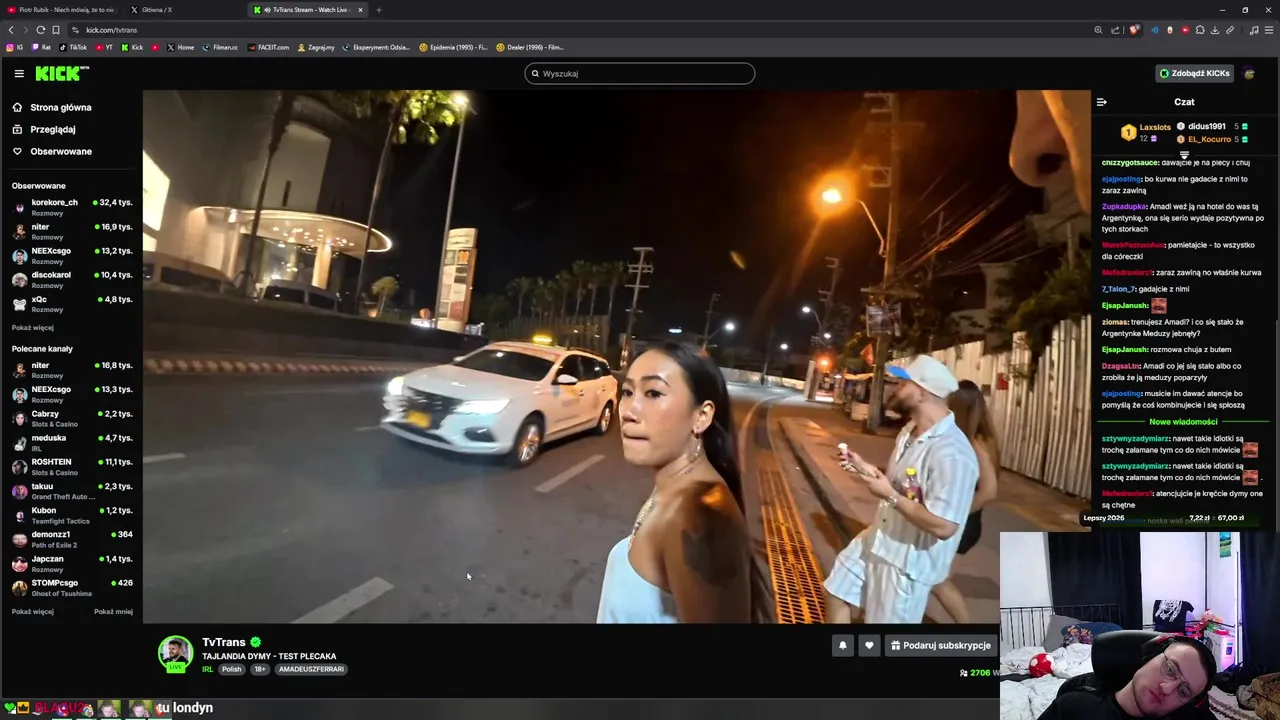The width and height of the screenshot is (1280, 720).
Task: Click the IRL category link
Action: (x=207, y=669)
